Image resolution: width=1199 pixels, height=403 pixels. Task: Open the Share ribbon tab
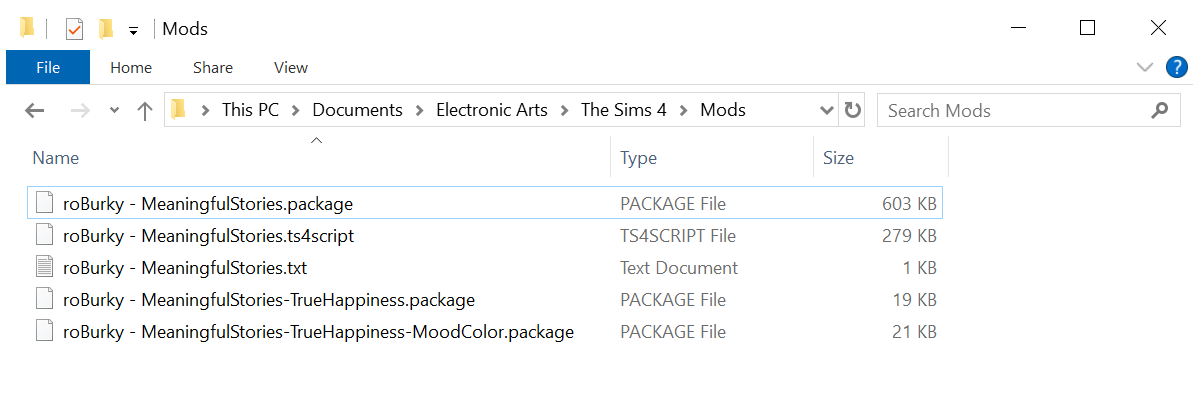click(213, 68)
